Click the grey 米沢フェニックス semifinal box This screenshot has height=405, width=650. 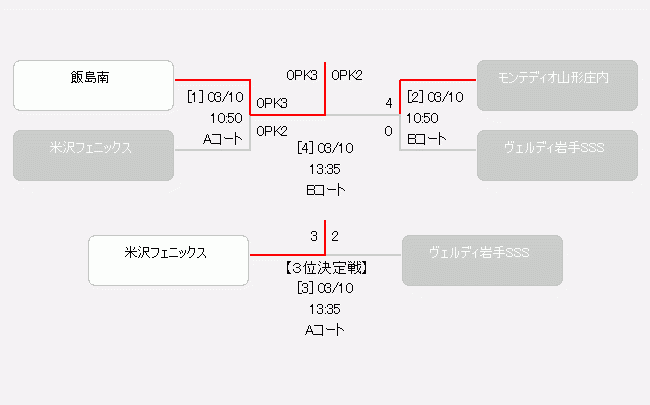click(93, 155)
